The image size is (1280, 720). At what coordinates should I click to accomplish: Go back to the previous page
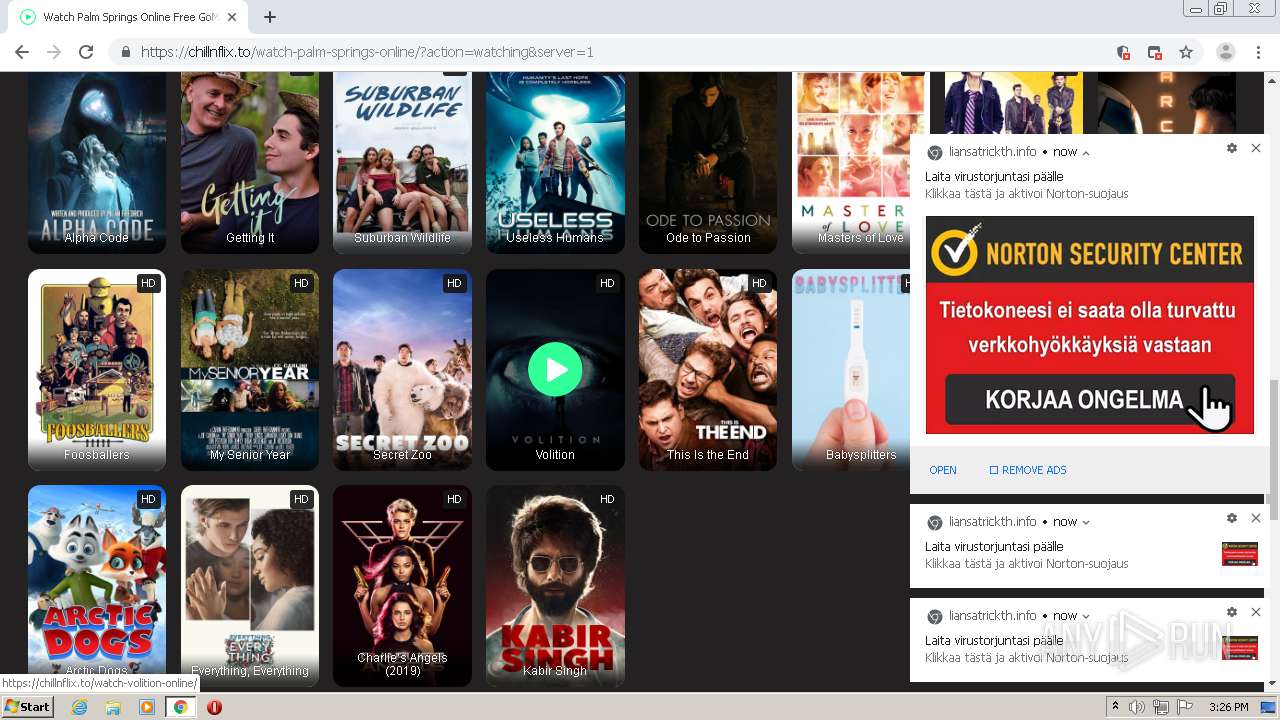point(22,52)
